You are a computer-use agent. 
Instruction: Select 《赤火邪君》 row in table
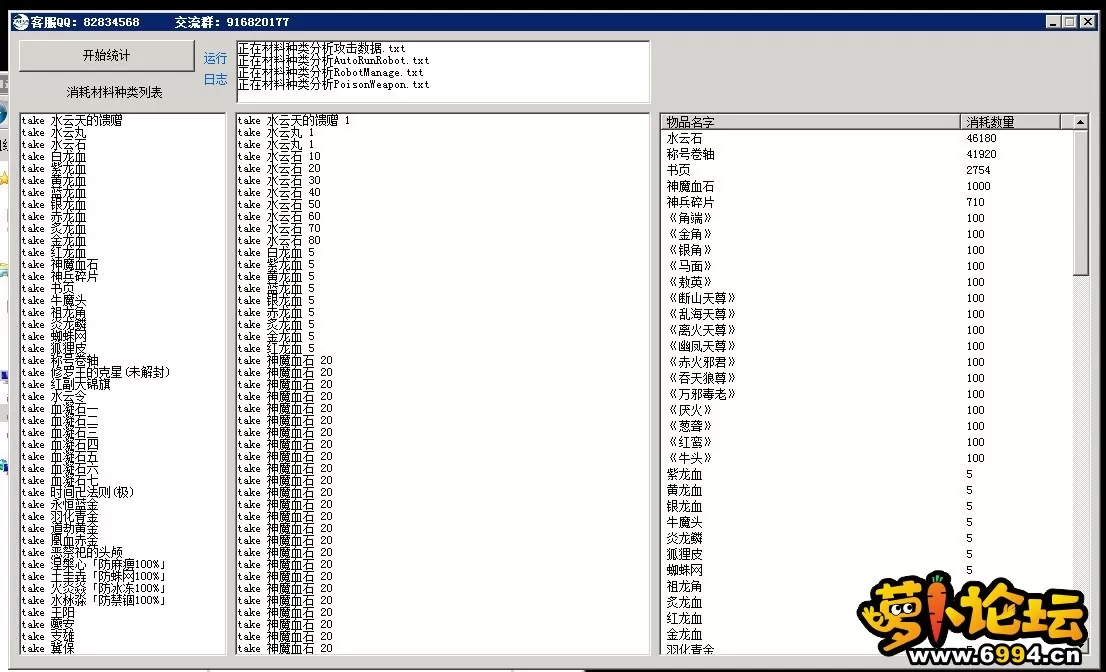(868, 362)
